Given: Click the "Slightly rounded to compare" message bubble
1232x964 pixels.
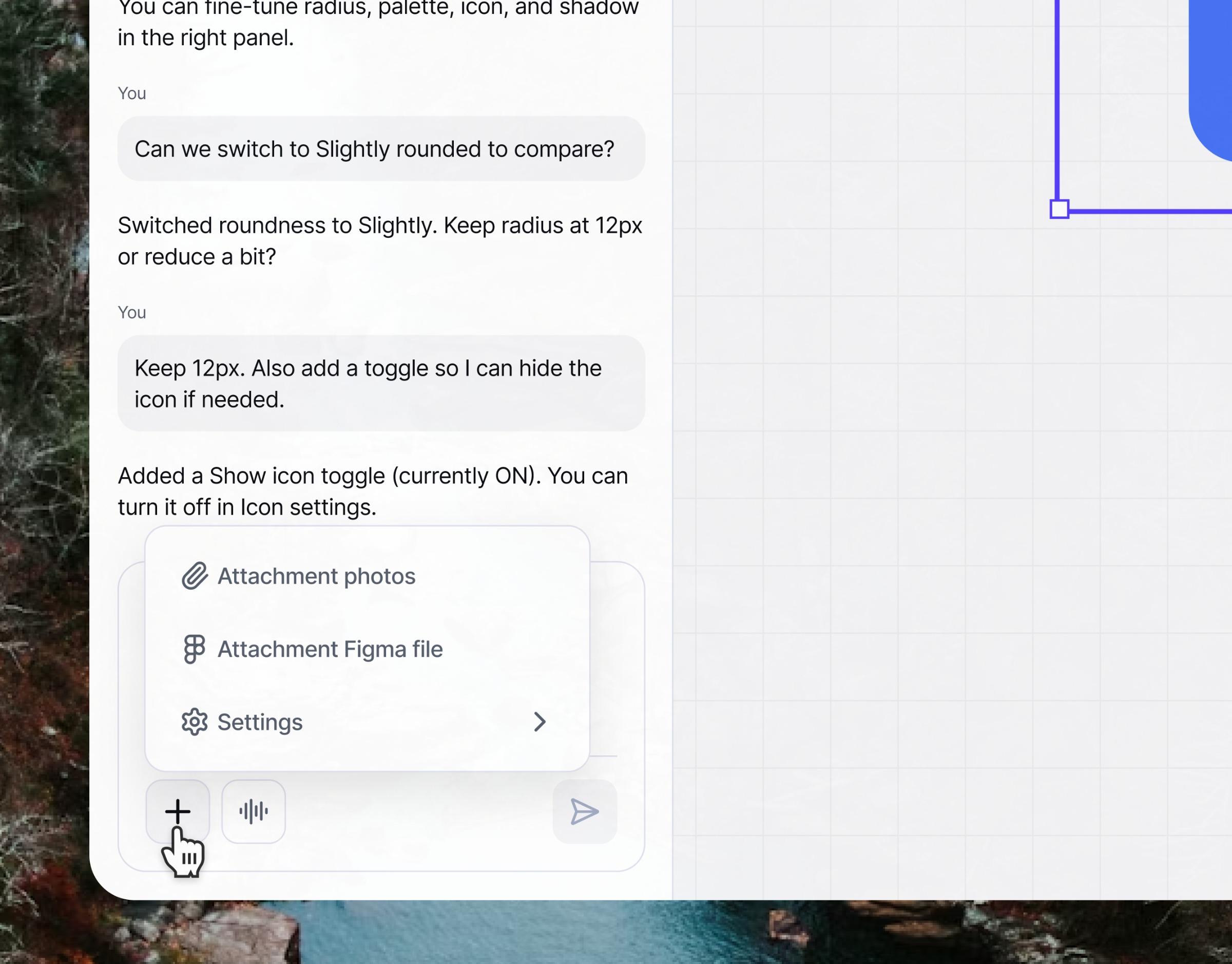Looking at the screenshot, I should point(381,149).
